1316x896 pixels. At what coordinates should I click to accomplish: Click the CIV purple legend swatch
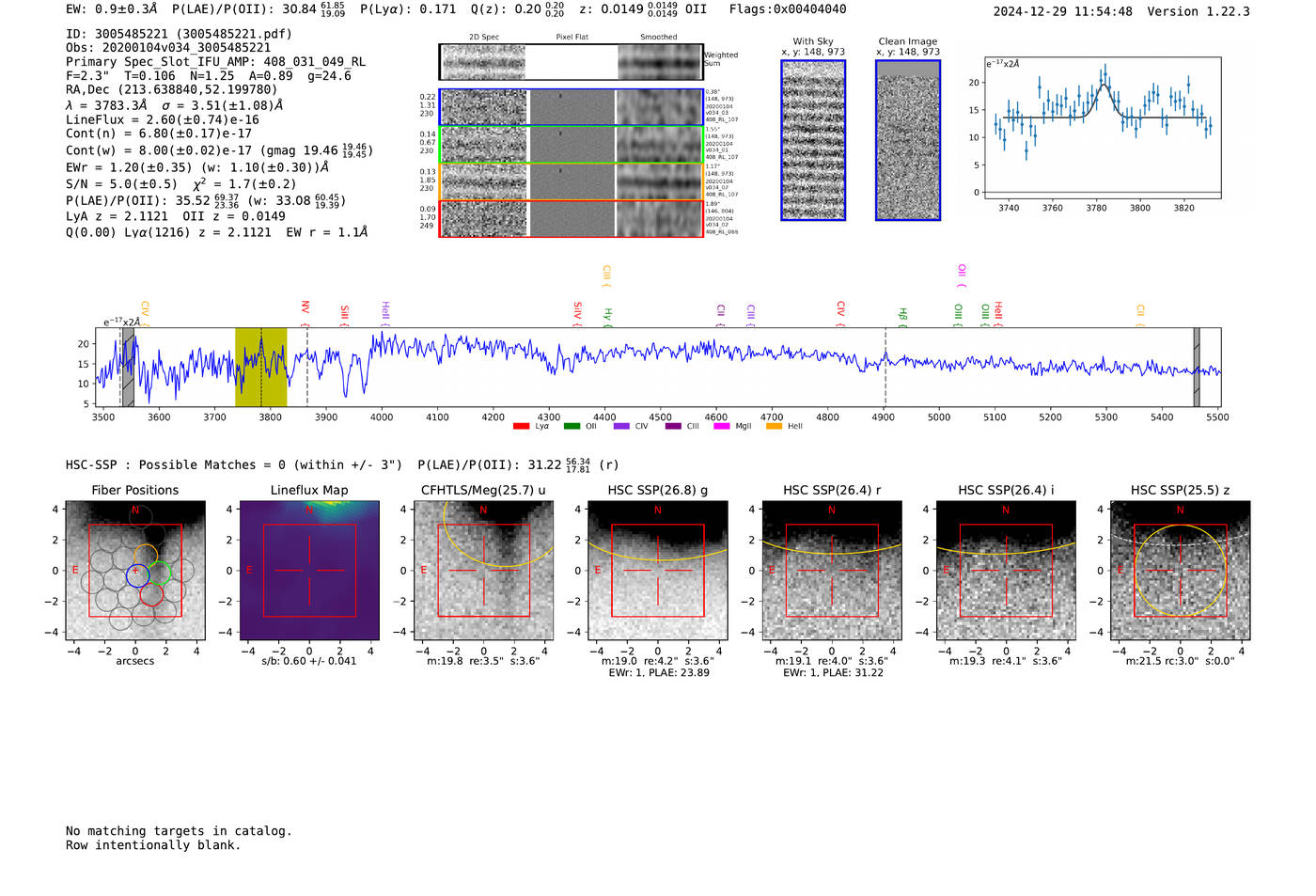(x=621, y=427)
